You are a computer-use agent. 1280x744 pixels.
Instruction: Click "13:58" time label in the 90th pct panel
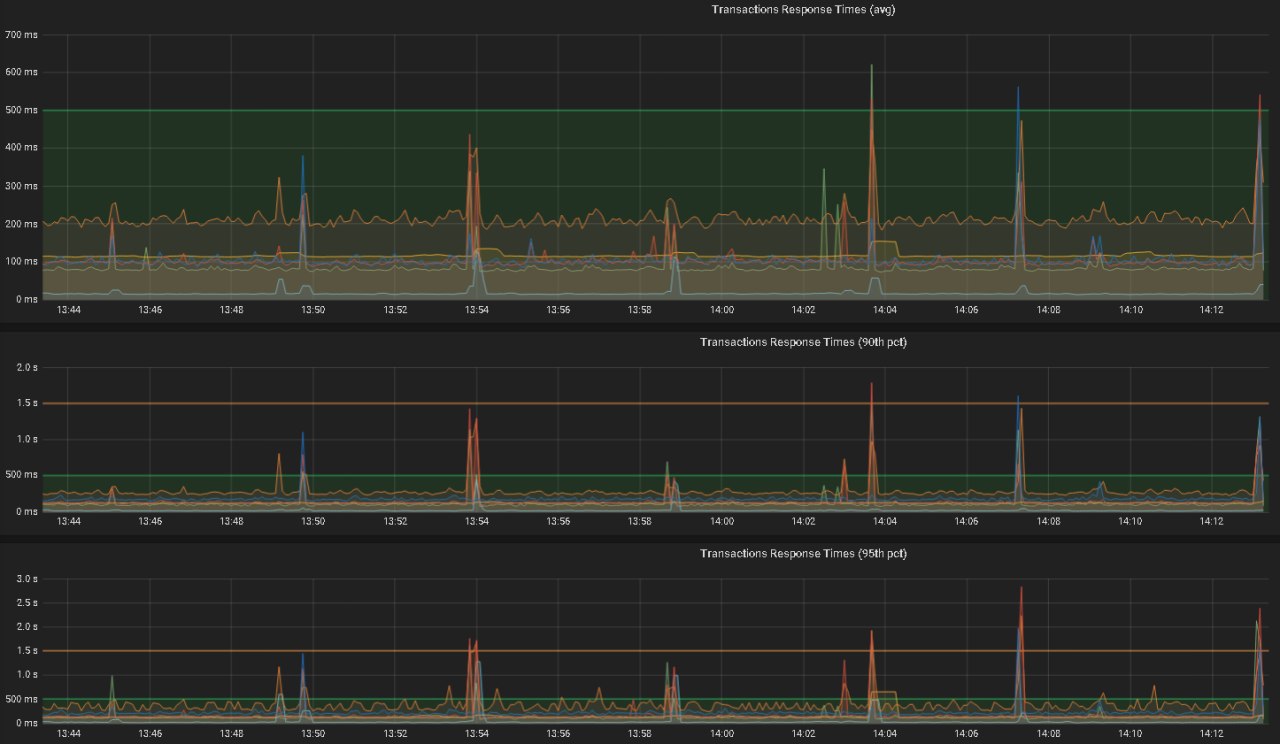click(640, 521)
